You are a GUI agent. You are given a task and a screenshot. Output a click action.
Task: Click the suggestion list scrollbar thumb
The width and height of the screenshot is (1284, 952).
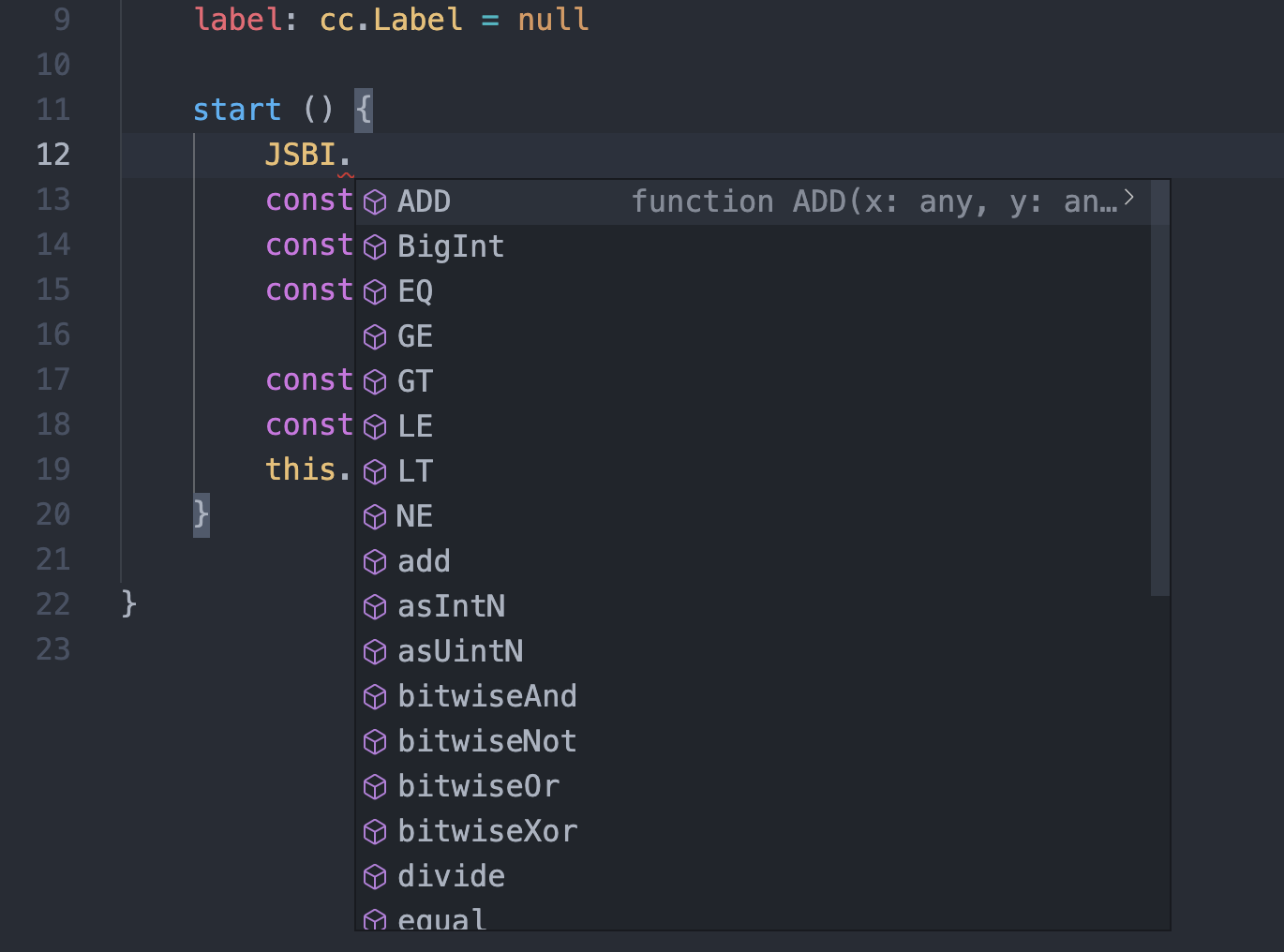click(x=1160, y=388)
